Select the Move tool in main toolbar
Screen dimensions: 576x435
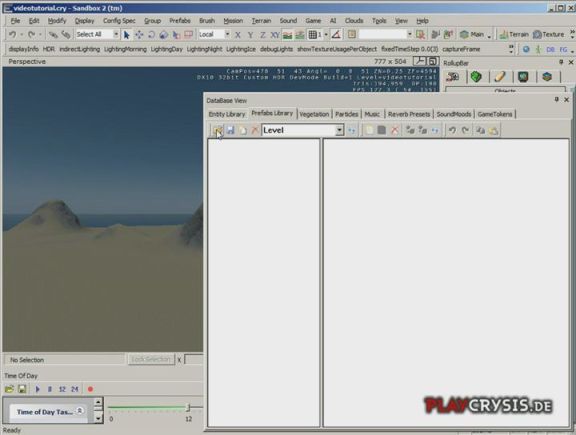pyautogui.click(x=139, y=35)
